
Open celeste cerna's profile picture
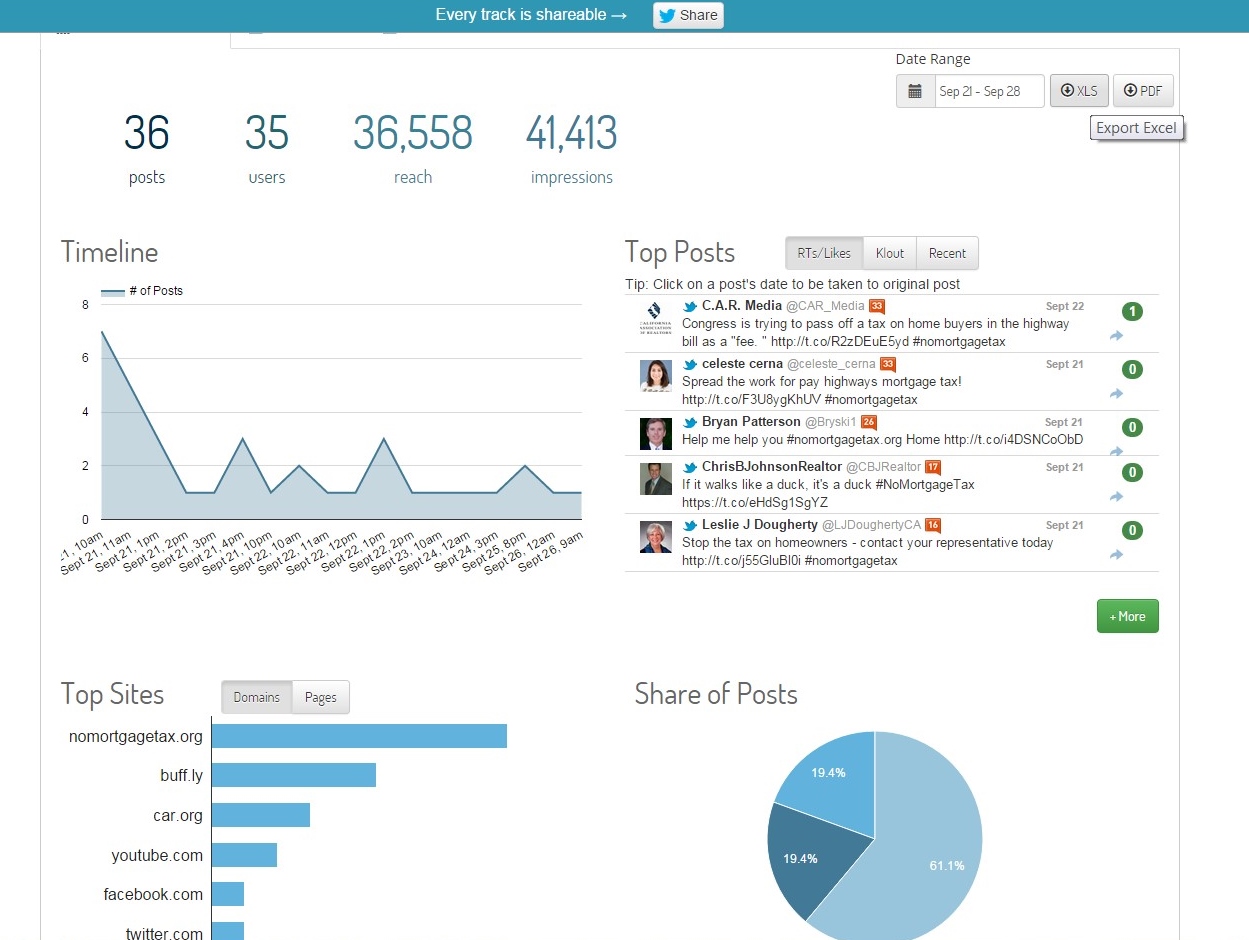656,377
